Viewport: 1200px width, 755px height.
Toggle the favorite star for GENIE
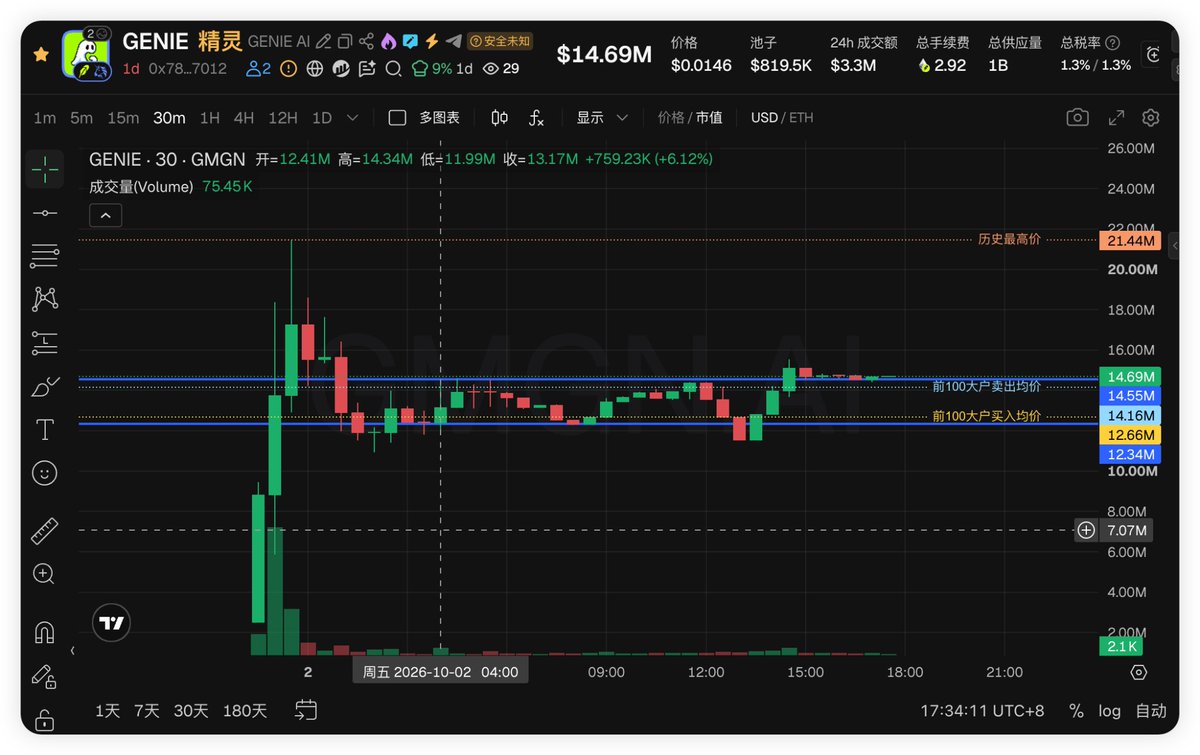41,54
